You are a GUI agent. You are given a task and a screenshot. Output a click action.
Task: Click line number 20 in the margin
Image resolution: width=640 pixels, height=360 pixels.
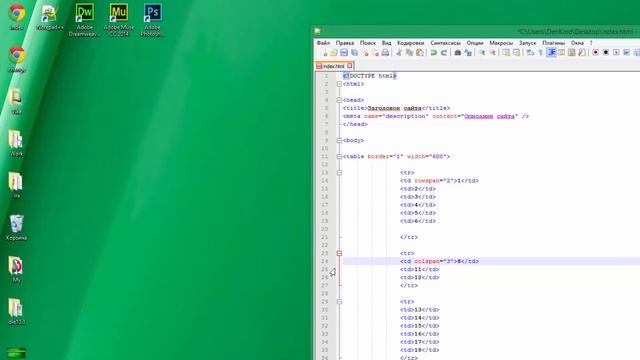(325, 229)
